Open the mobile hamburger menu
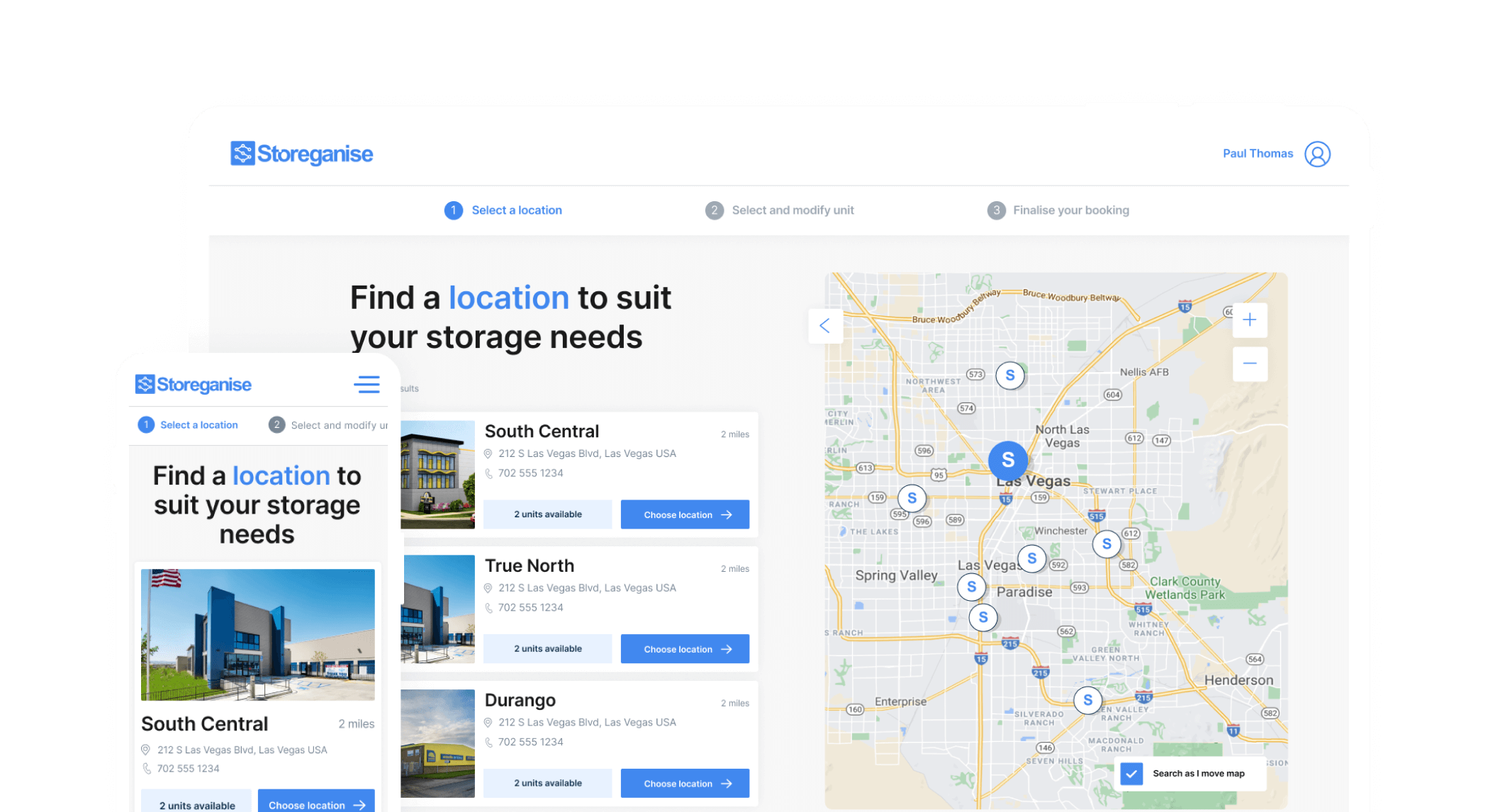The height and width of the screenshot is (812, 1500). coord(366,384)
